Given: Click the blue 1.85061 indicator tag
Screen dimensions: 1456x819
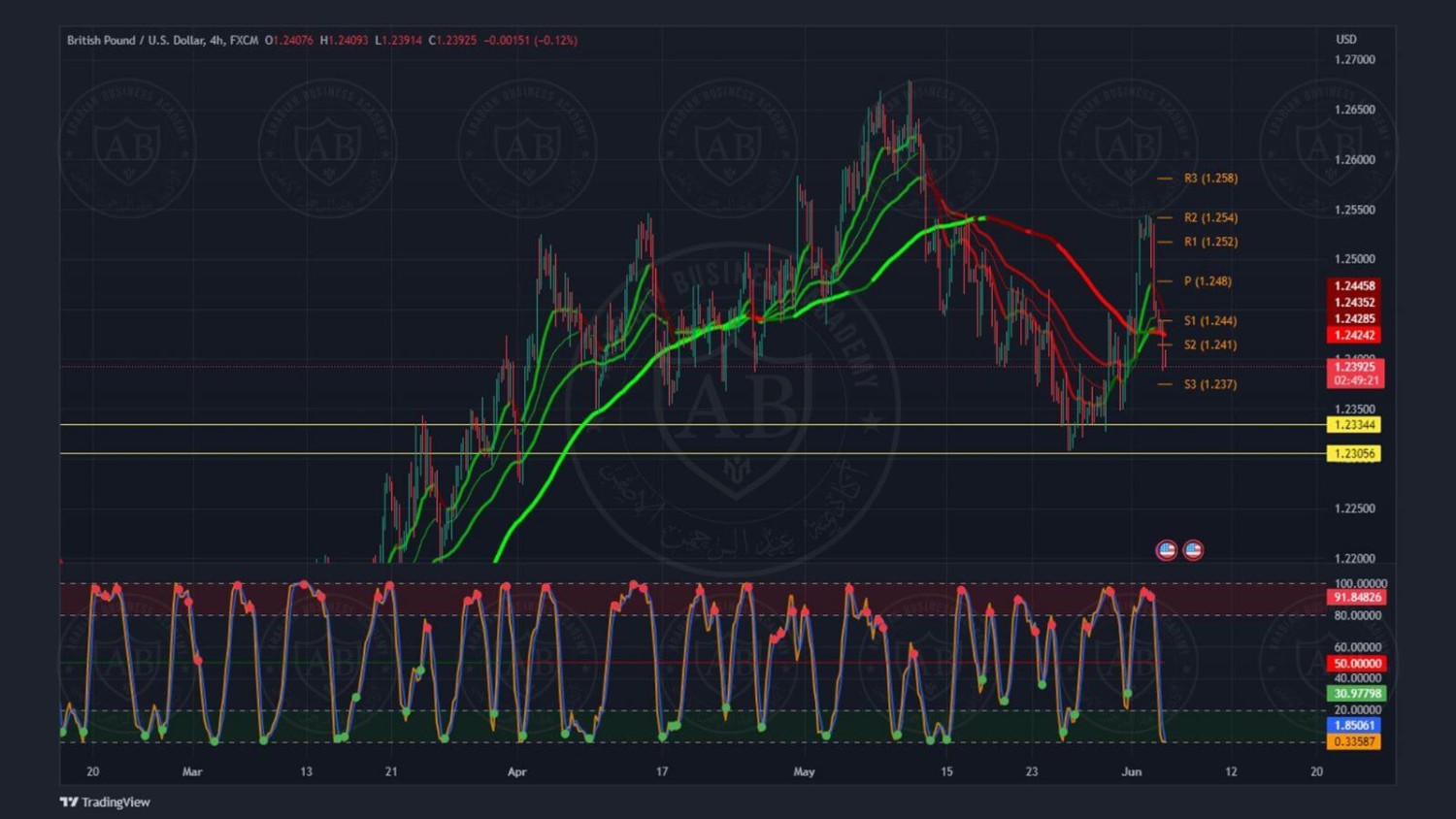Looking at the screenshot, I should pos(1354,725).
